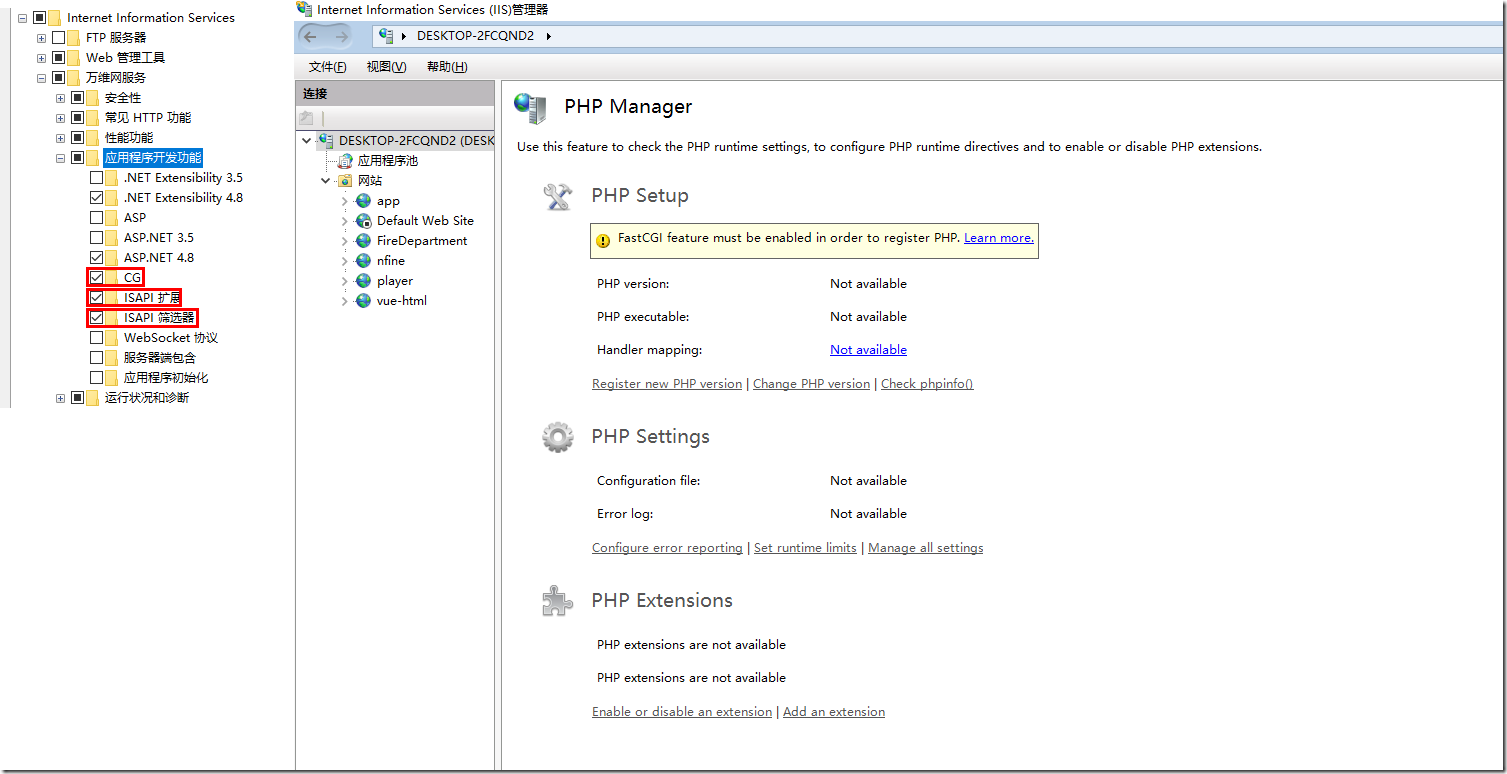The image size is (1507, 774).
Task: Open the 视图(V) menu
Action: pos(386,66)
